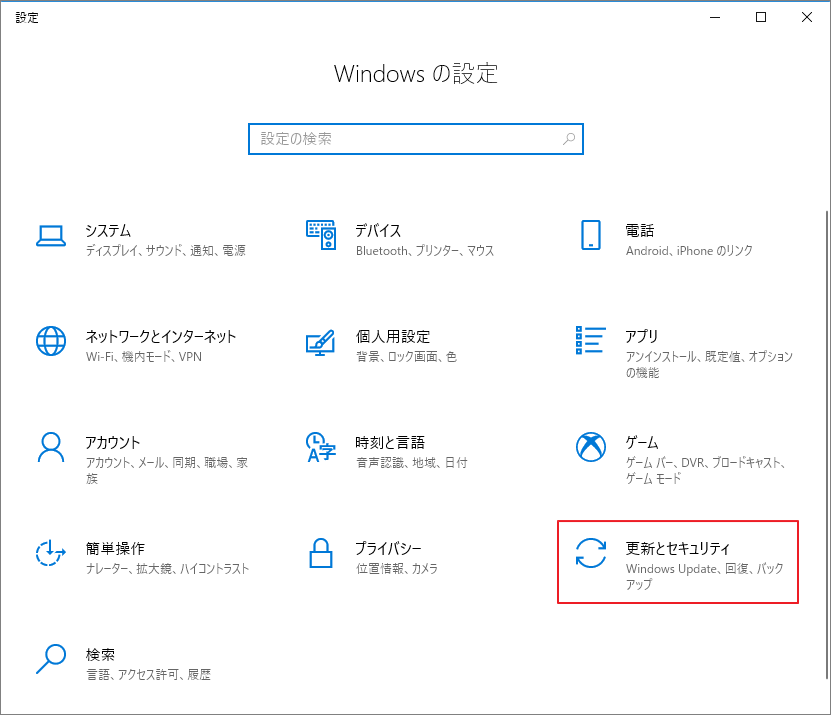The width and height of the screenshot is (831, 715).
Task: Open the 電話 phone icon
Action: pos(591,235)
